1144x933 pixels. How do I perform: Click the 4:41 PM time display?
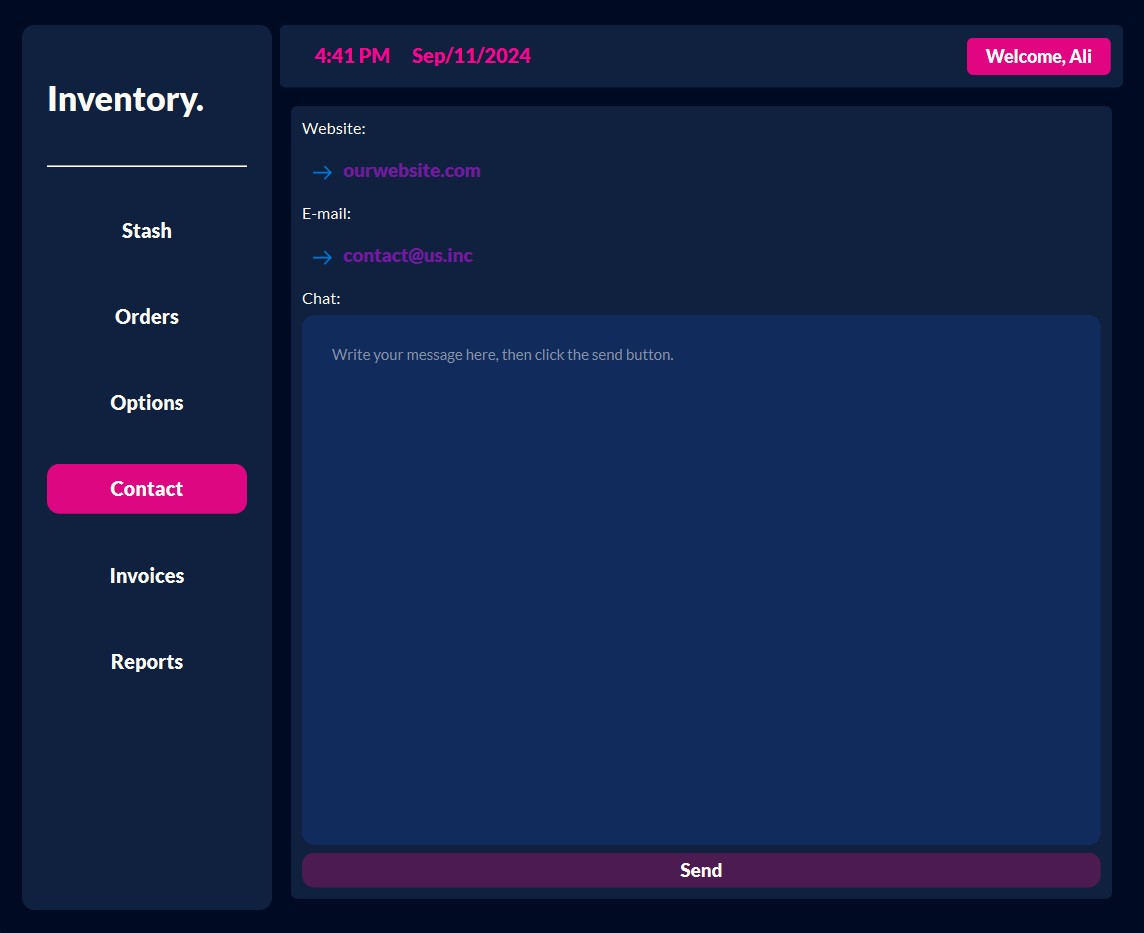click(x=352, y=56)
